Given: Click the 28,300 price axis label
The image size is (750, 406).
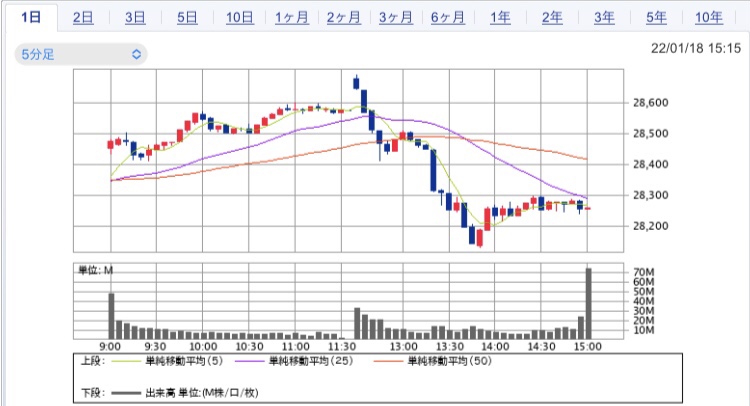Looking at the screenshot, I should 651,195.
